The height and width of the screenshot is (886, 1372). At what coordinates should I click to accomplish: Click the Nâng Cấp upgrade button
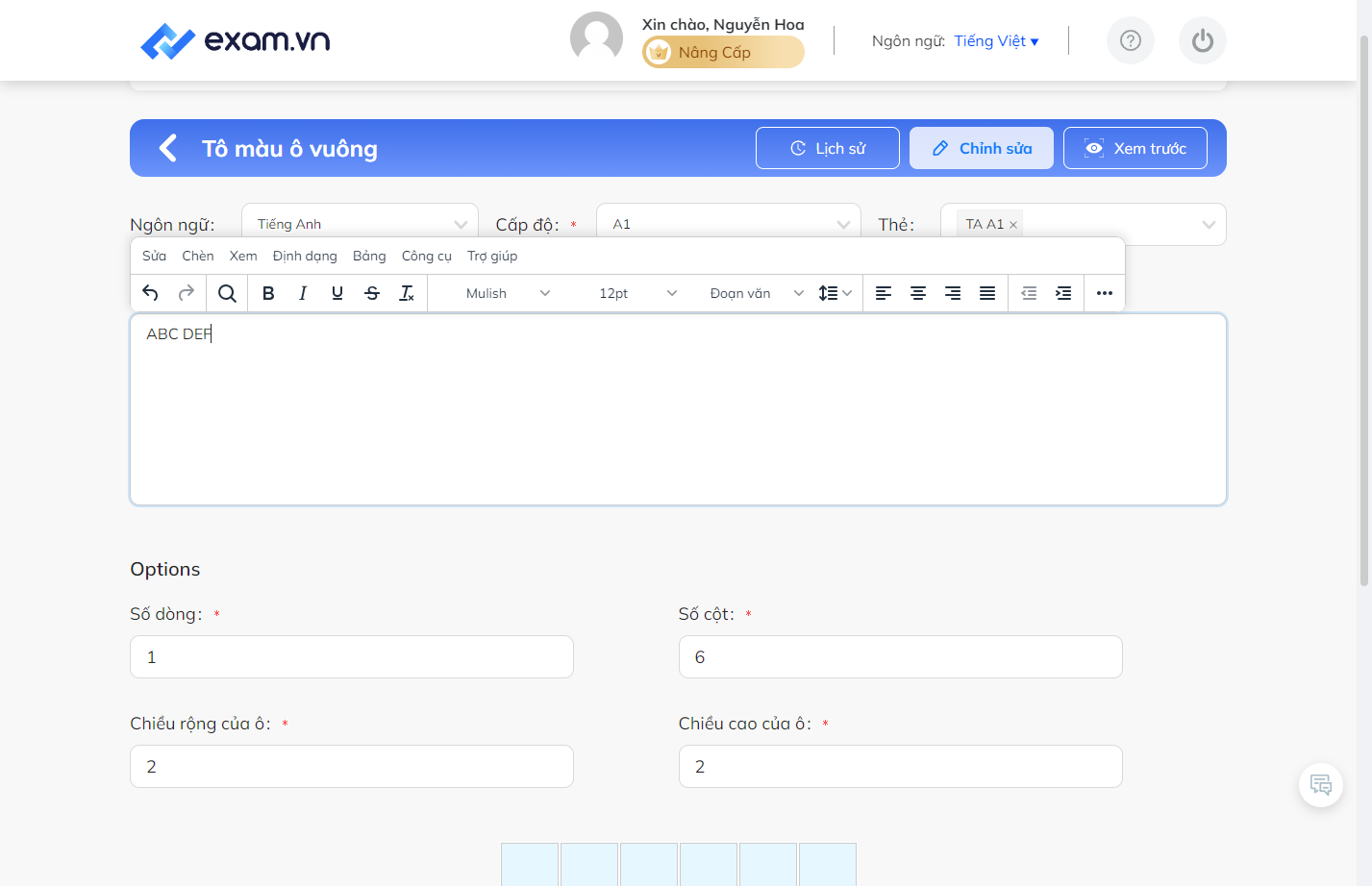click(723, 52)
